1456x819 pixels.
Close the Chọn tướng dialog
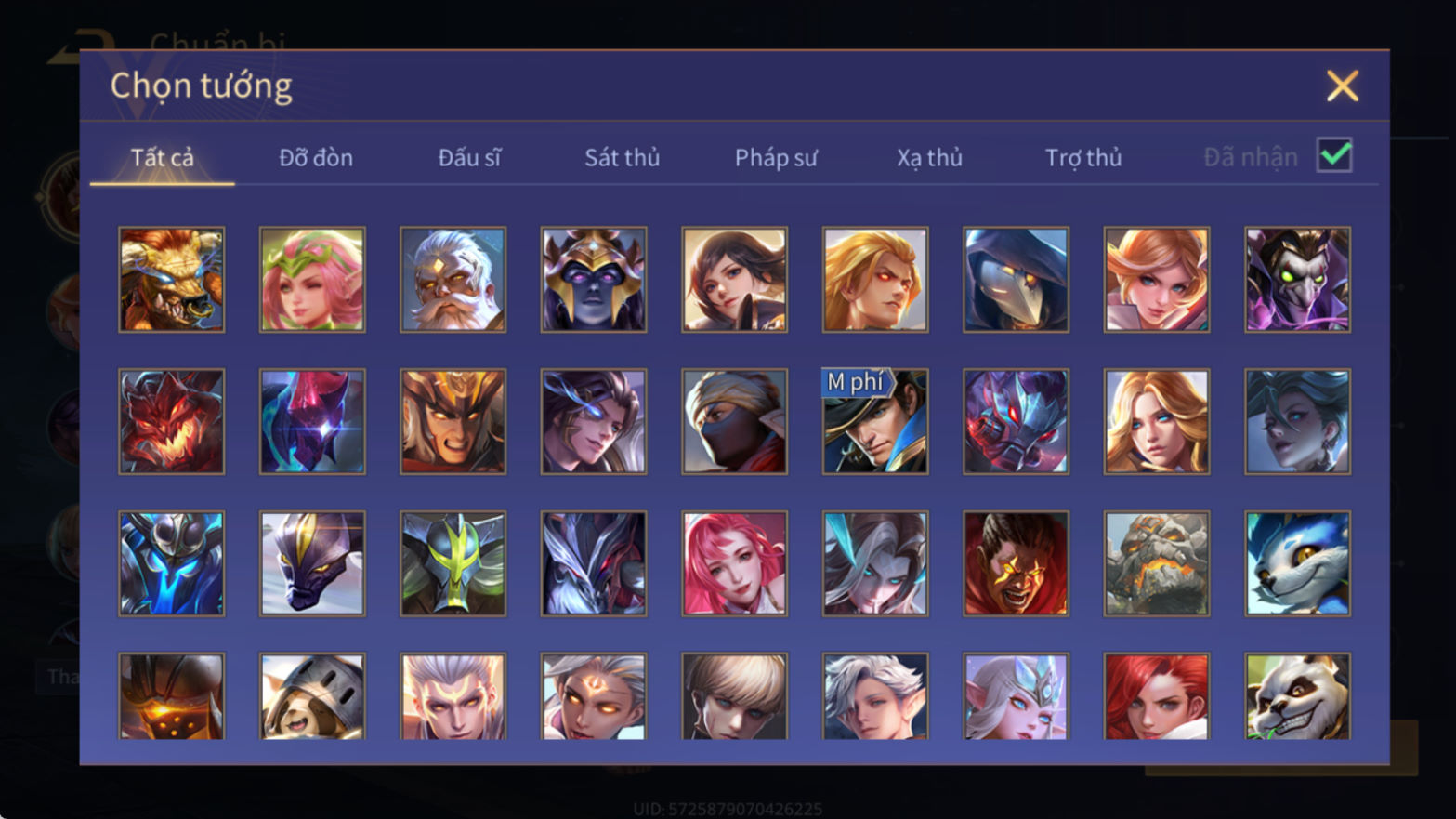pos(1343,86)
